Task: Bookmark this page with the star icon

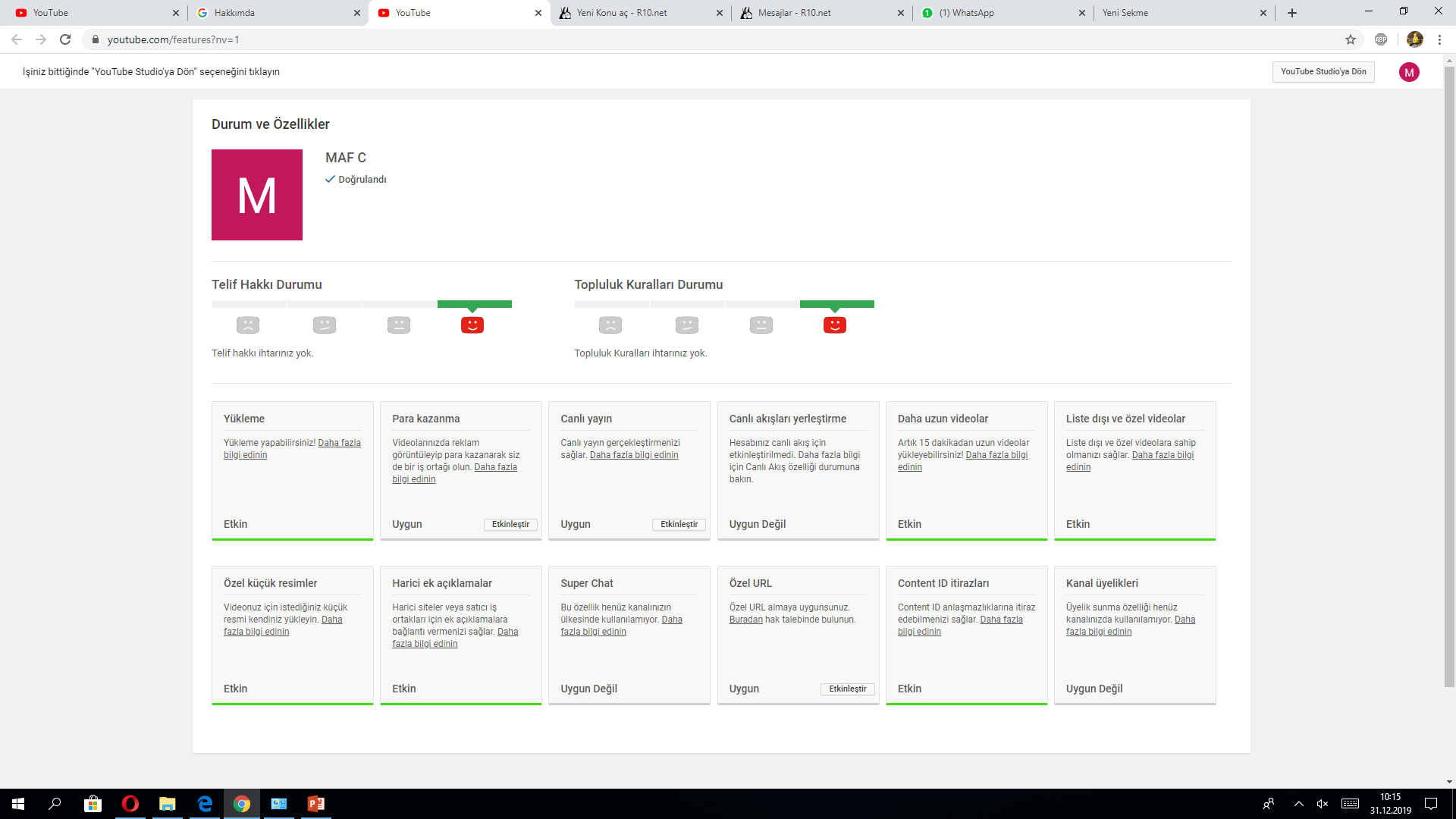Action: coord(1351,39)
